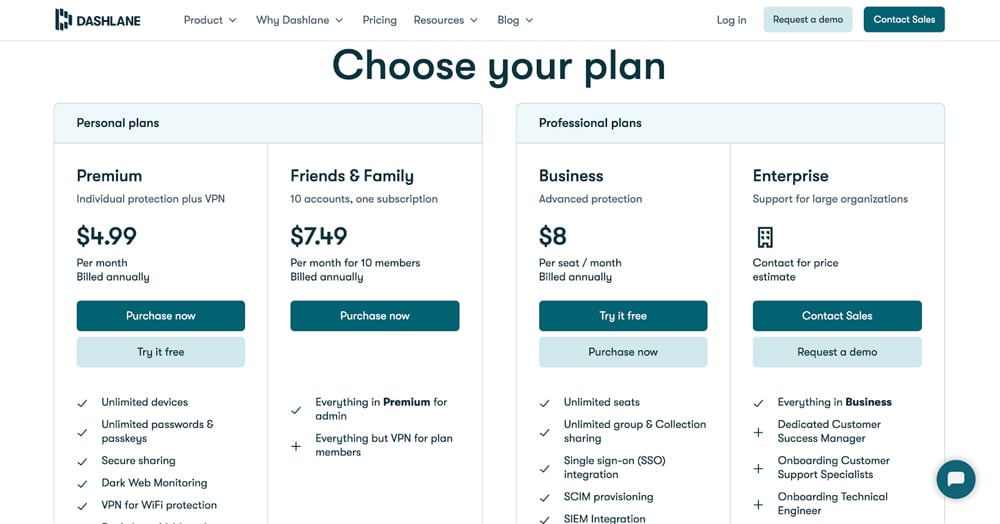Expand the Product dropdown menu
1000x524 pixels.
coord(210,20)
